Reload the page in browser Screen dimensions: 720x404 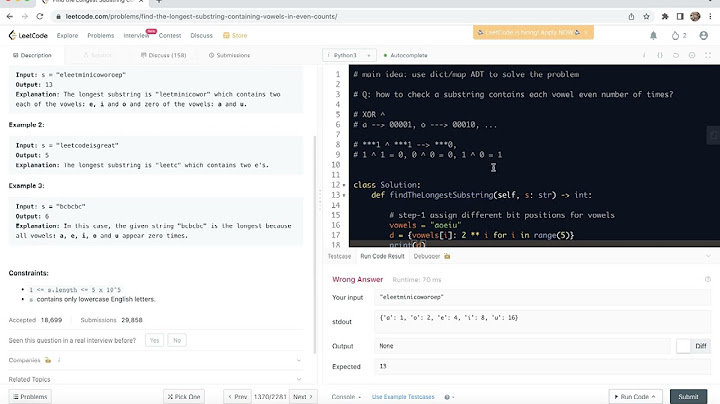pos(40,17)
